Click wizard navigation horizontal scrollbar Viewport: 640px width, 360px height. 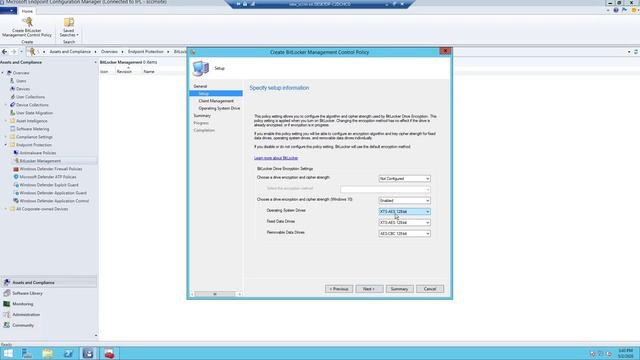click(216, 294)
